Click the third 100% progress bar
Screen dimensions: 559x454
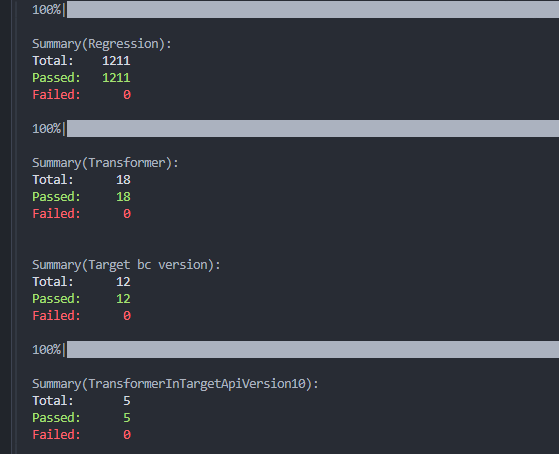point(313,350)
